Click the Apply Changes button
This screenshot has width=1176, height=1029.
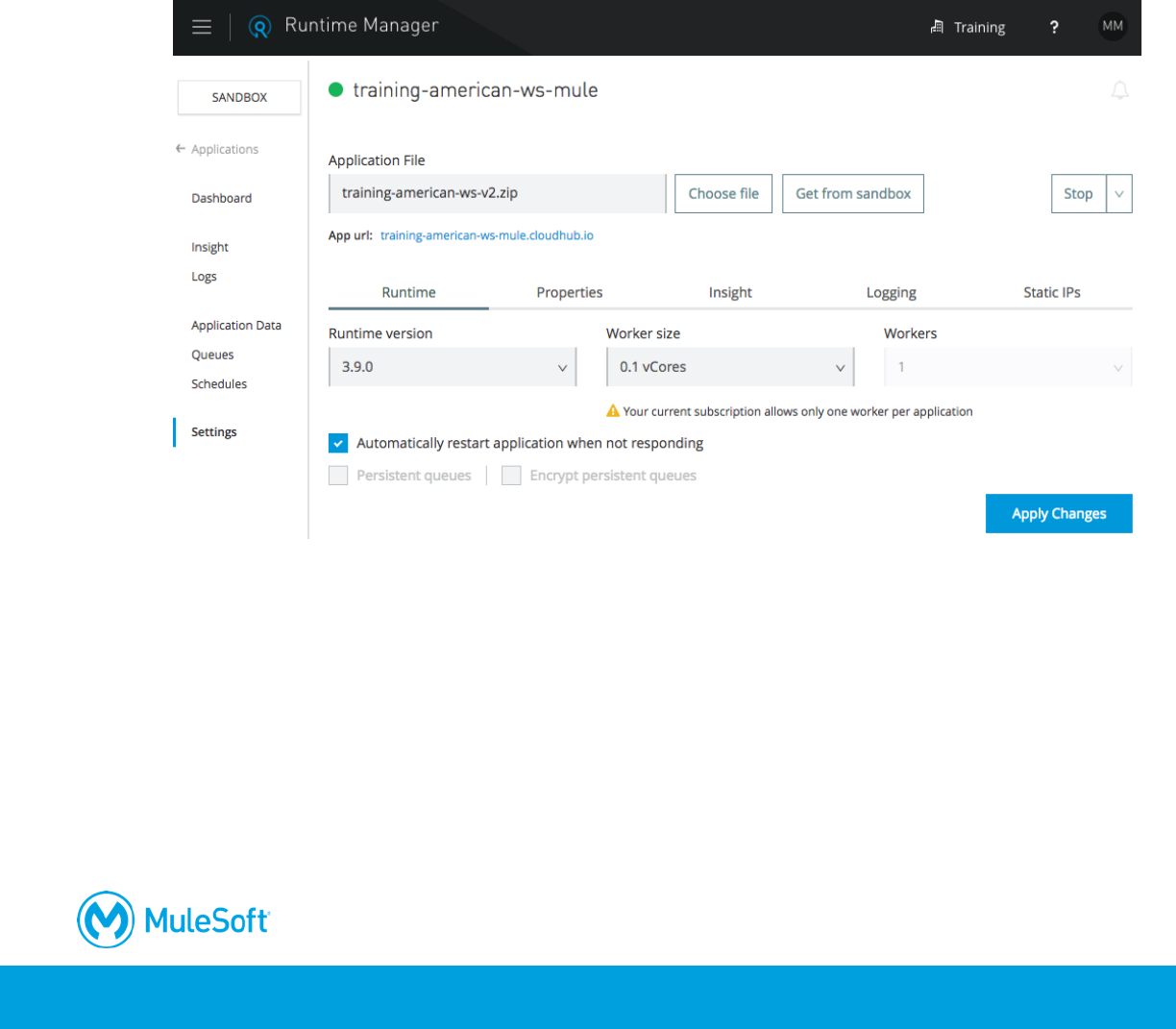(x=1059, y=513)
